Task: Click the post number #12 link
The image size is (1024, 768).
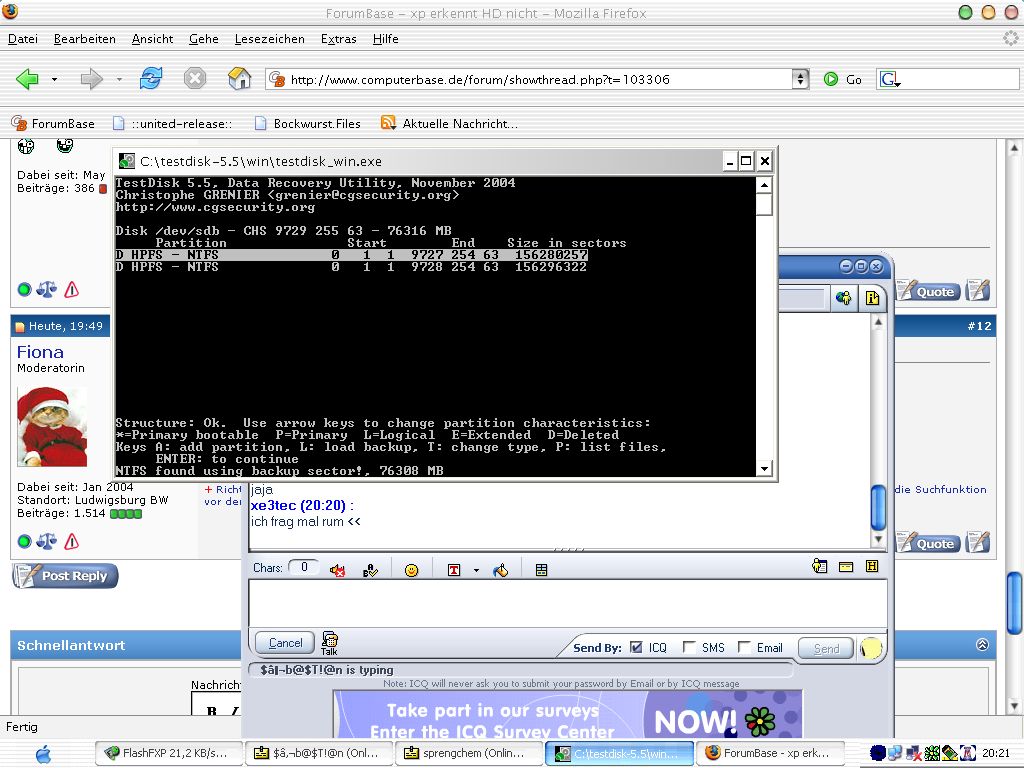Action: [979, 326]
